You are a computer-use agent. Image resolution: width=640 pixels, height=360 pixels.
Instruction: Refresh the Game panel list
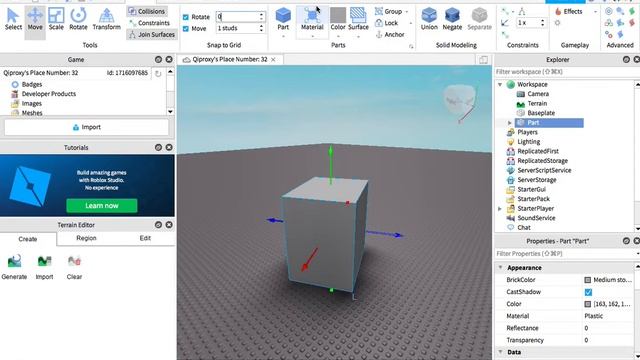[158, 73]
